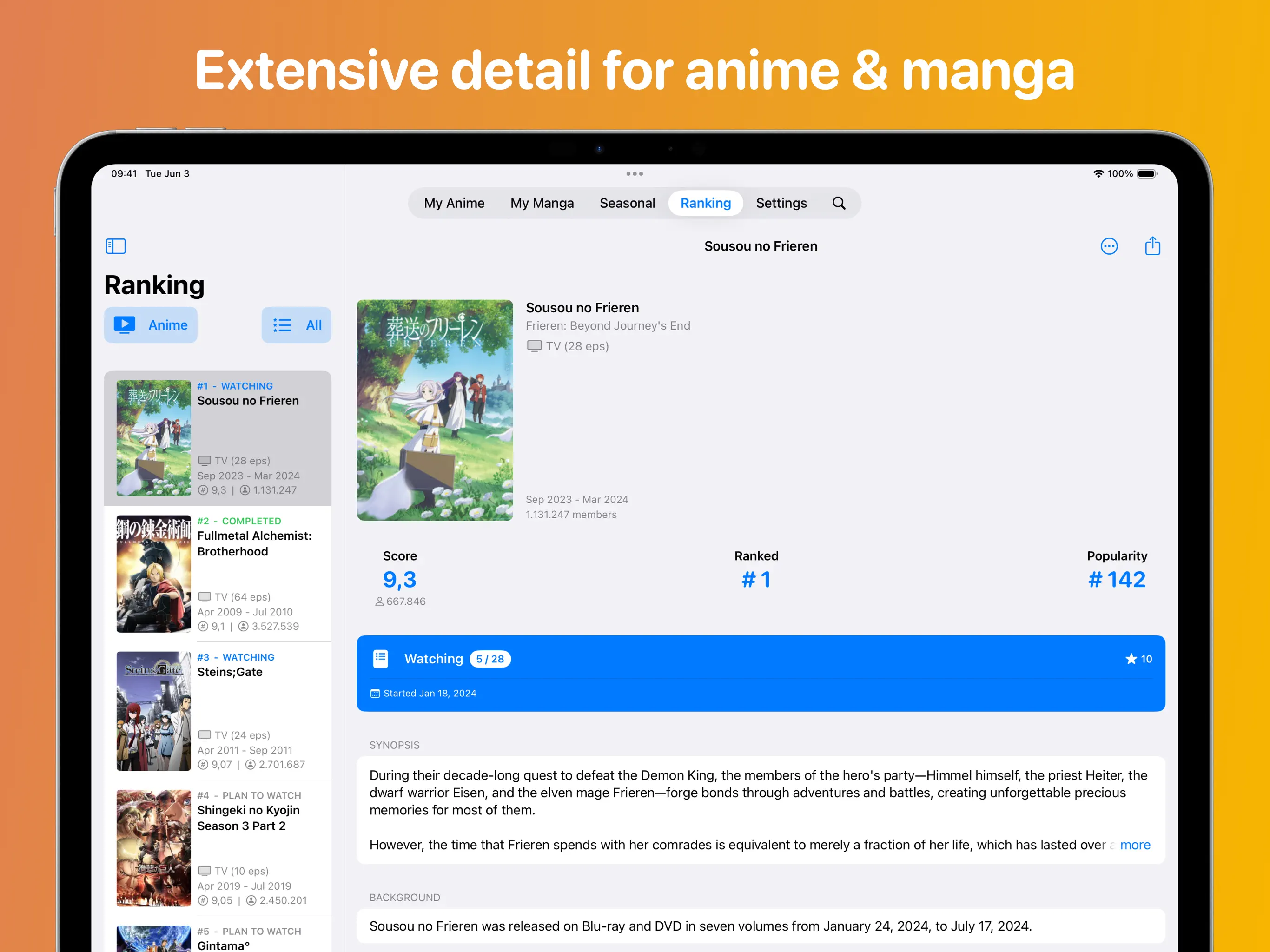Expand synopsis with the more link

click(1135, 845)
